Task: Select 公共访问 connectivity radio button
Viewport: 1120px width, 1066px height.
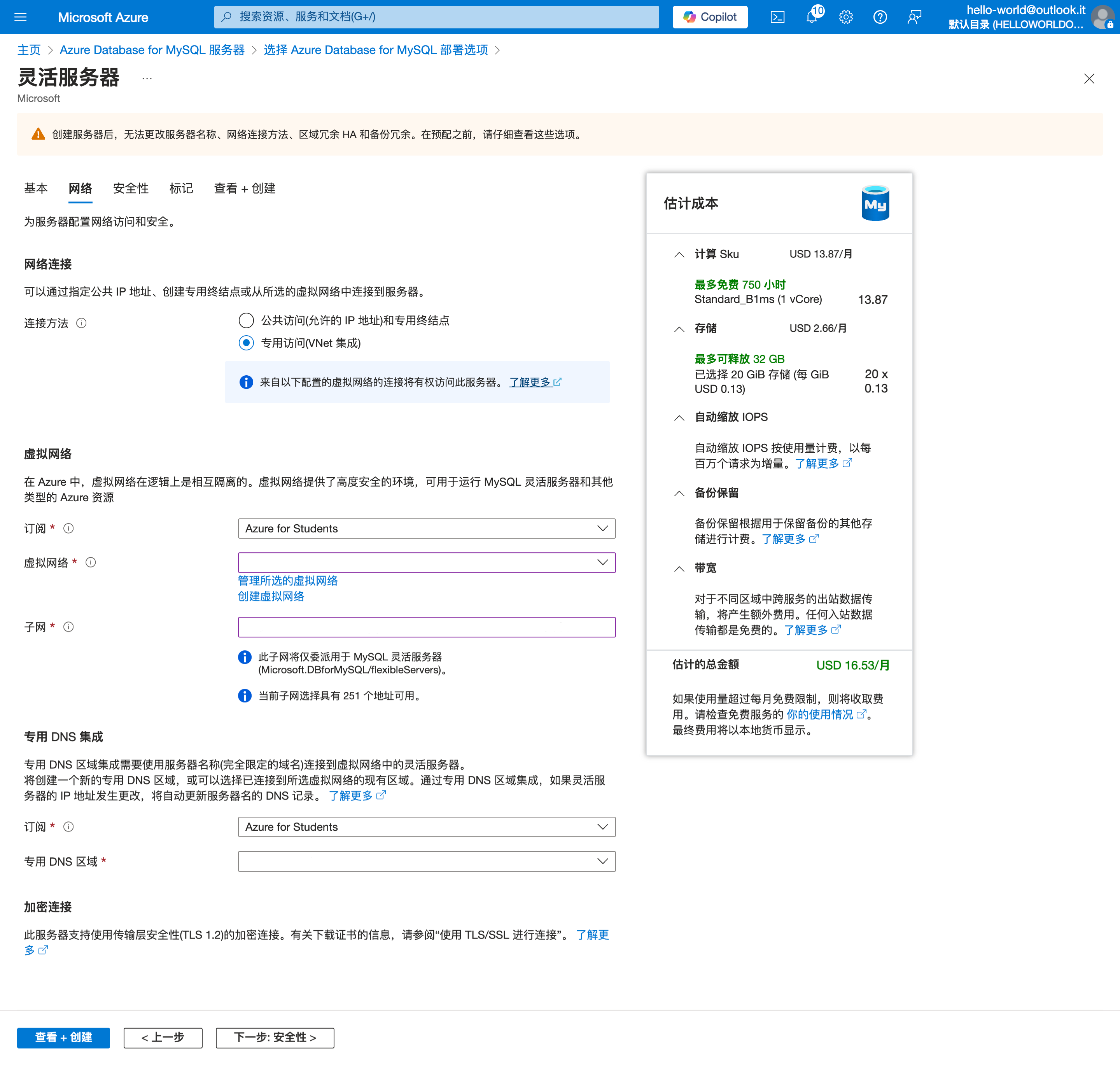Action: pyautogui.click(x=246, y=320)
